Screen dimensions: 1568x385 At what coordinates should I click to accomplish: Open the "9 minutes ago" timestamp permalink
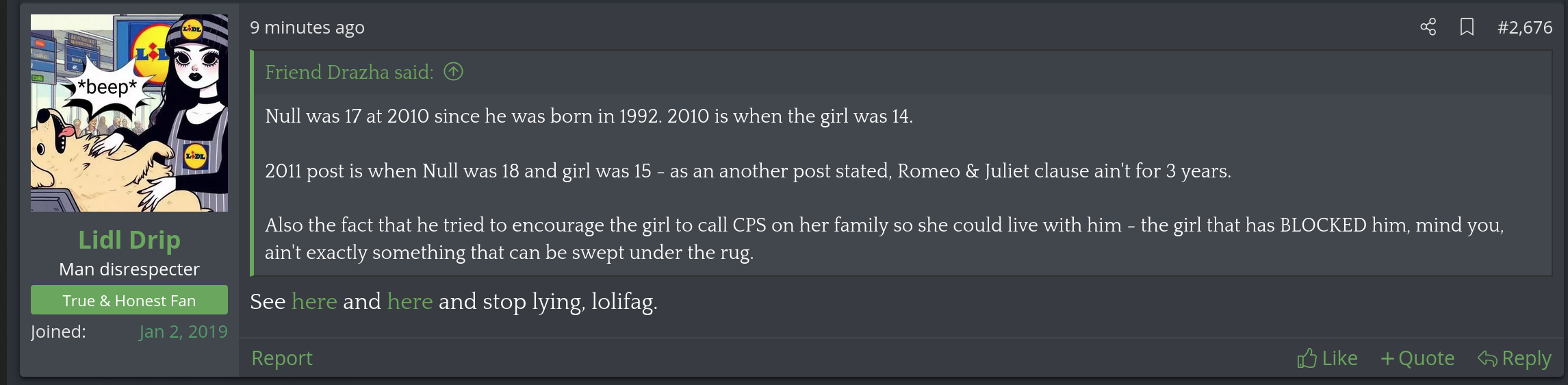pos(307,27)
